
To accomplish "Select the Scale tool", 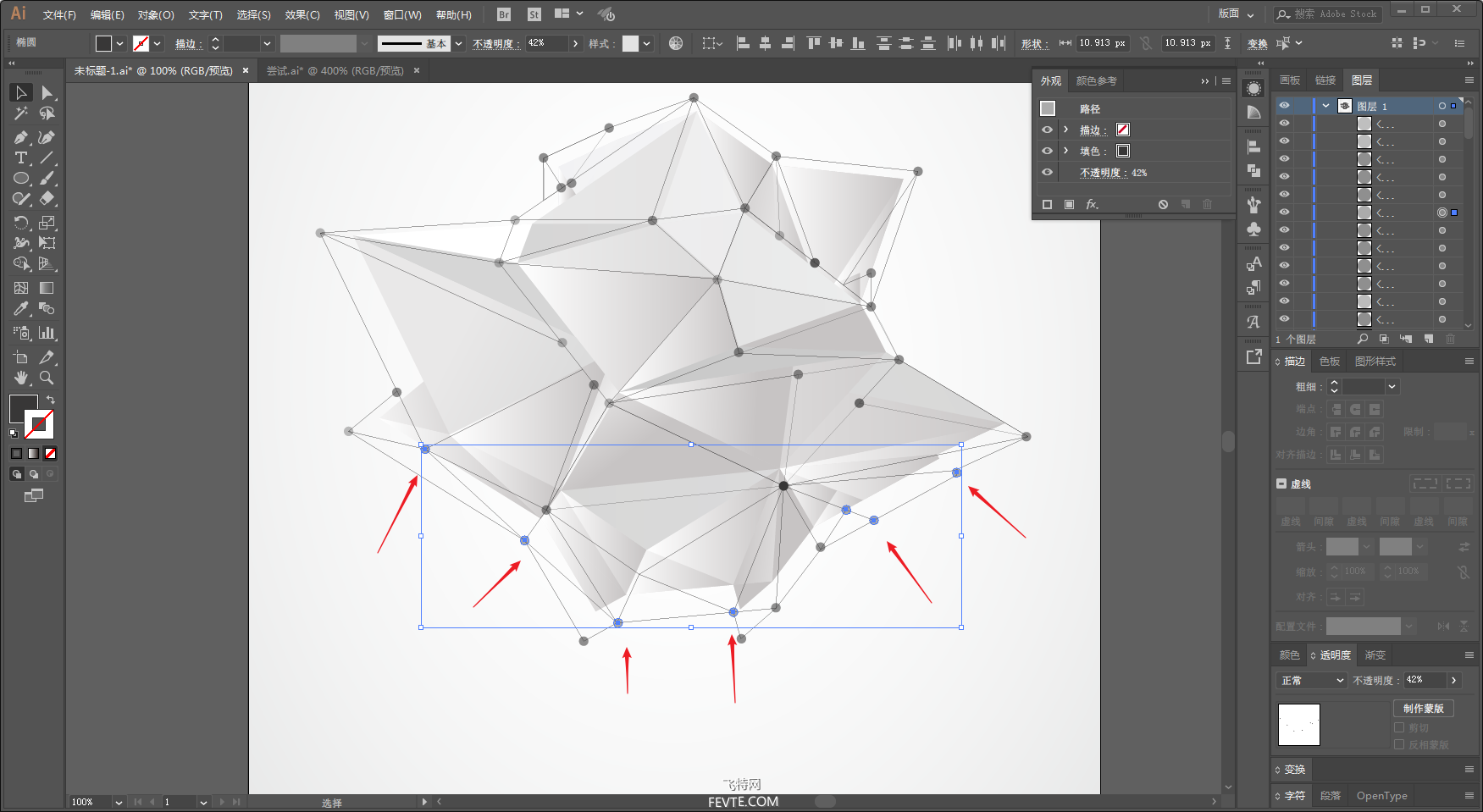I will [x=47, y=223].
